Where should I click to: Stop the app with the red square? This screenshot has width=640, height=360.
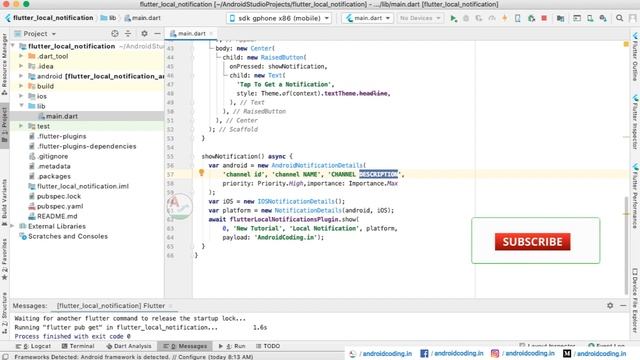[x=544, y=18]
